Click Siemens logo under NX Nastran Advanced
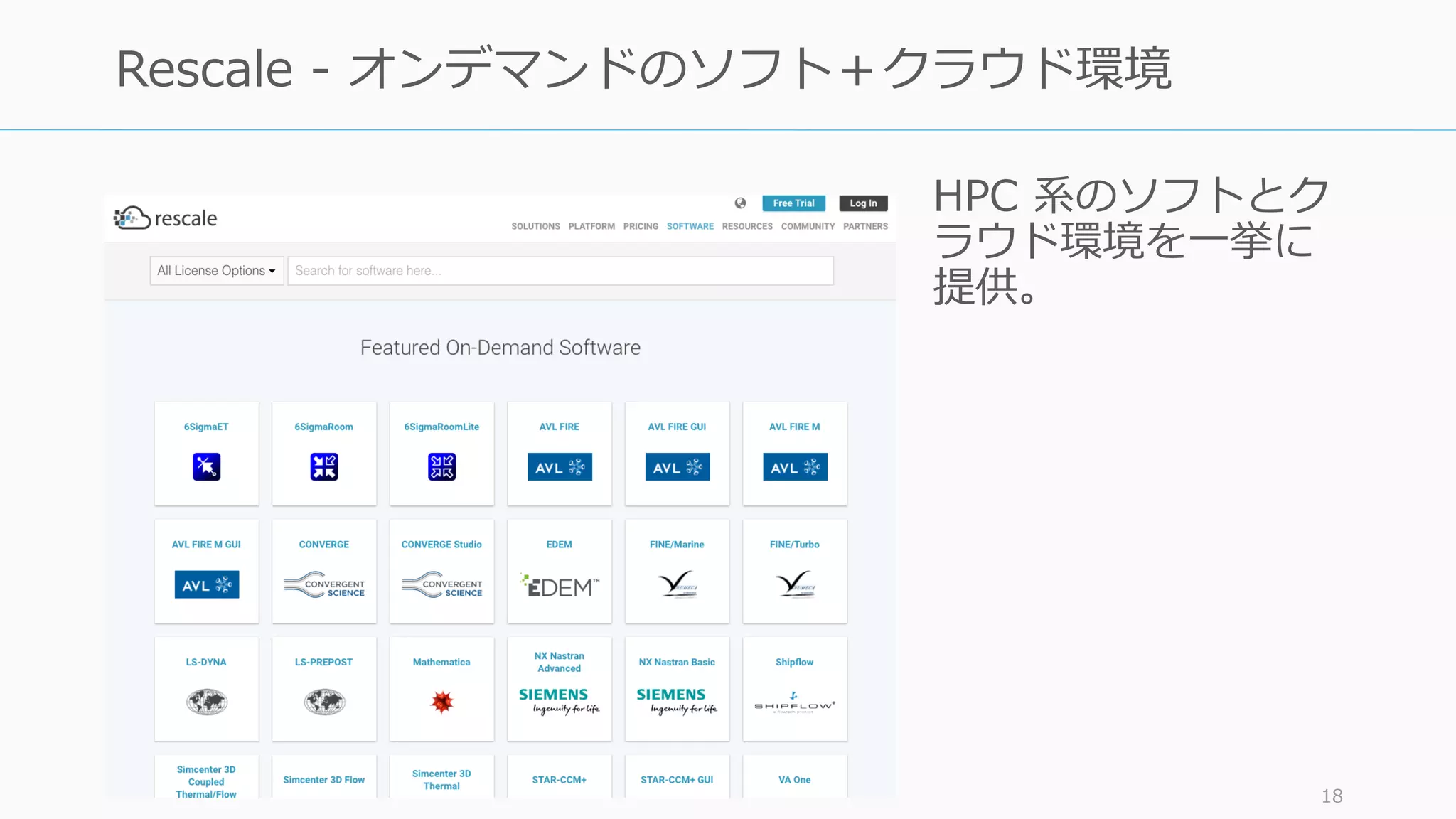Image resolution: width=1456 pixels, height=819 pixels. coord(560,701)
